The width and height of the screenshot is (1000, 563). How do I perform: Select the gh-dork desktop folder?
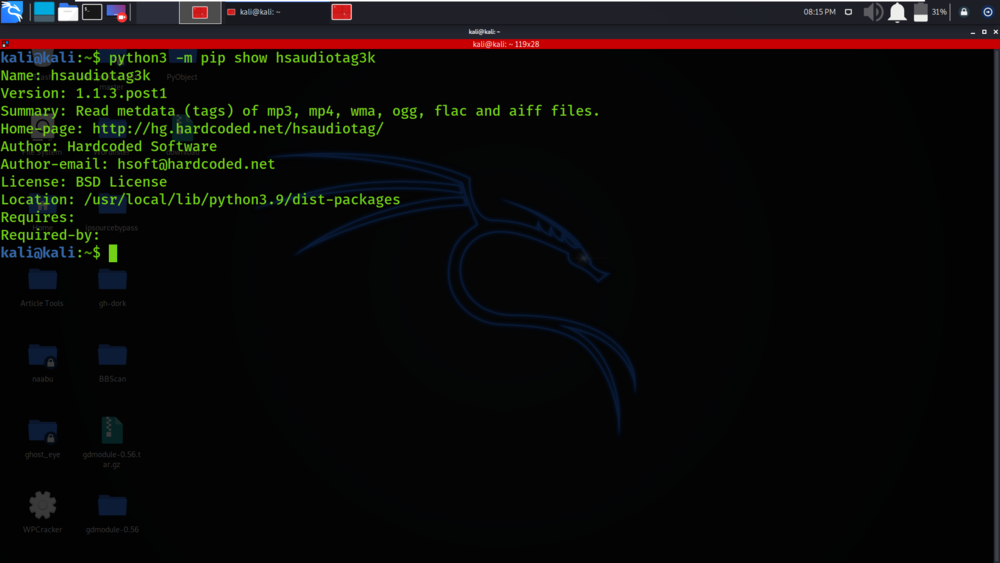coord(112,287)
